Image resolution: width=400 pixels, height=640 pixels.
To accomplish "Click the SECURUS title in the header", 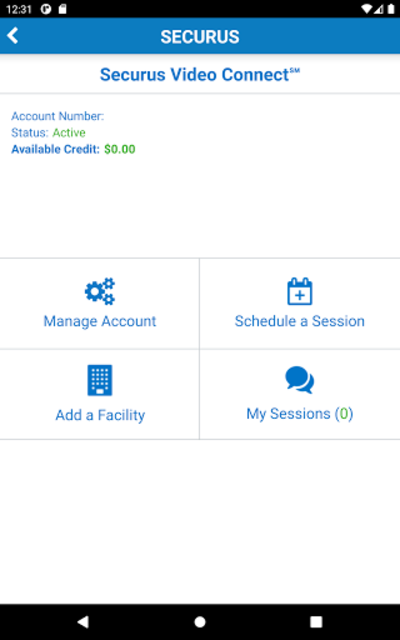I will (x=200, y=37).
